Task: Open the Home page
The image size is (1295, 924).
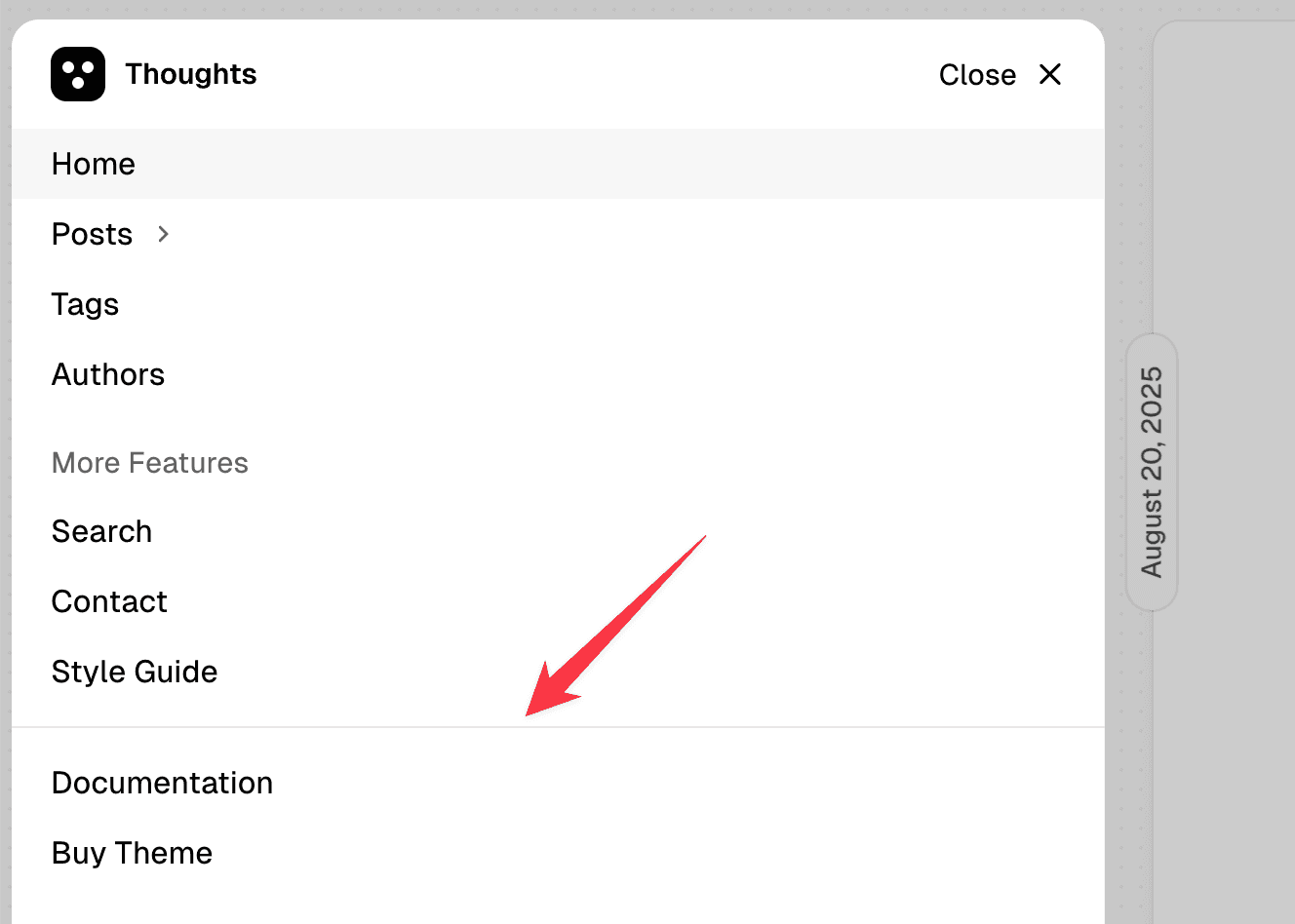Action: click(x=93, y=164)
